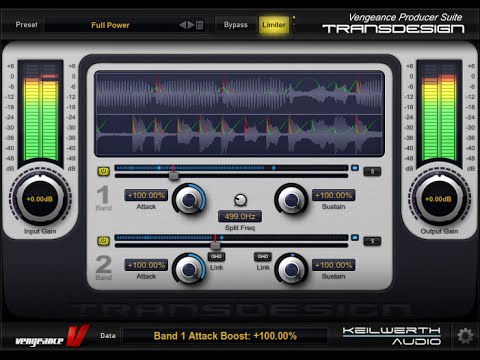Click the Band 2 Attack knob
The width and height of the screenshot is (480, 360).
coord(189,269)
